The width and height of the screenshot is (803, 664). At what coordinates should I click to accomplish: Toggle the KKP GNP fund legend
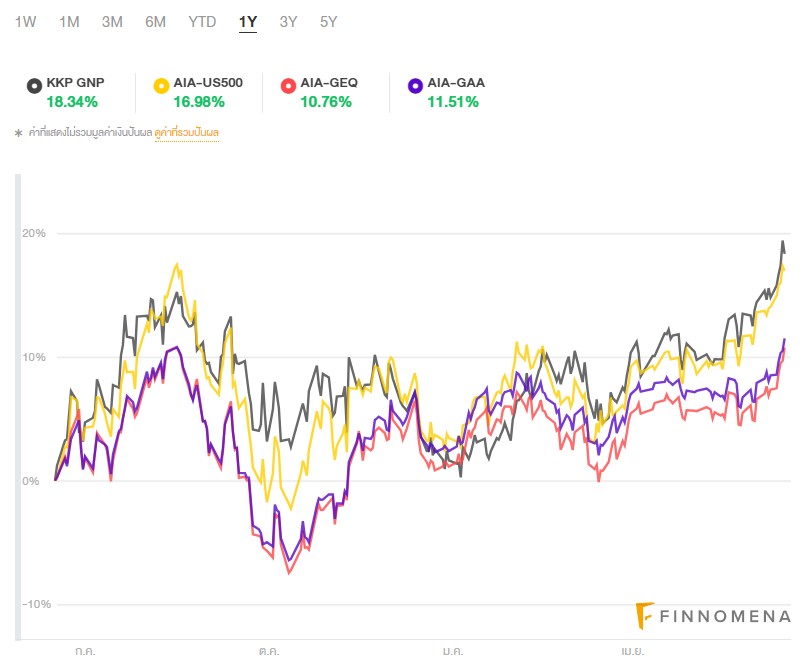point(74,83)
